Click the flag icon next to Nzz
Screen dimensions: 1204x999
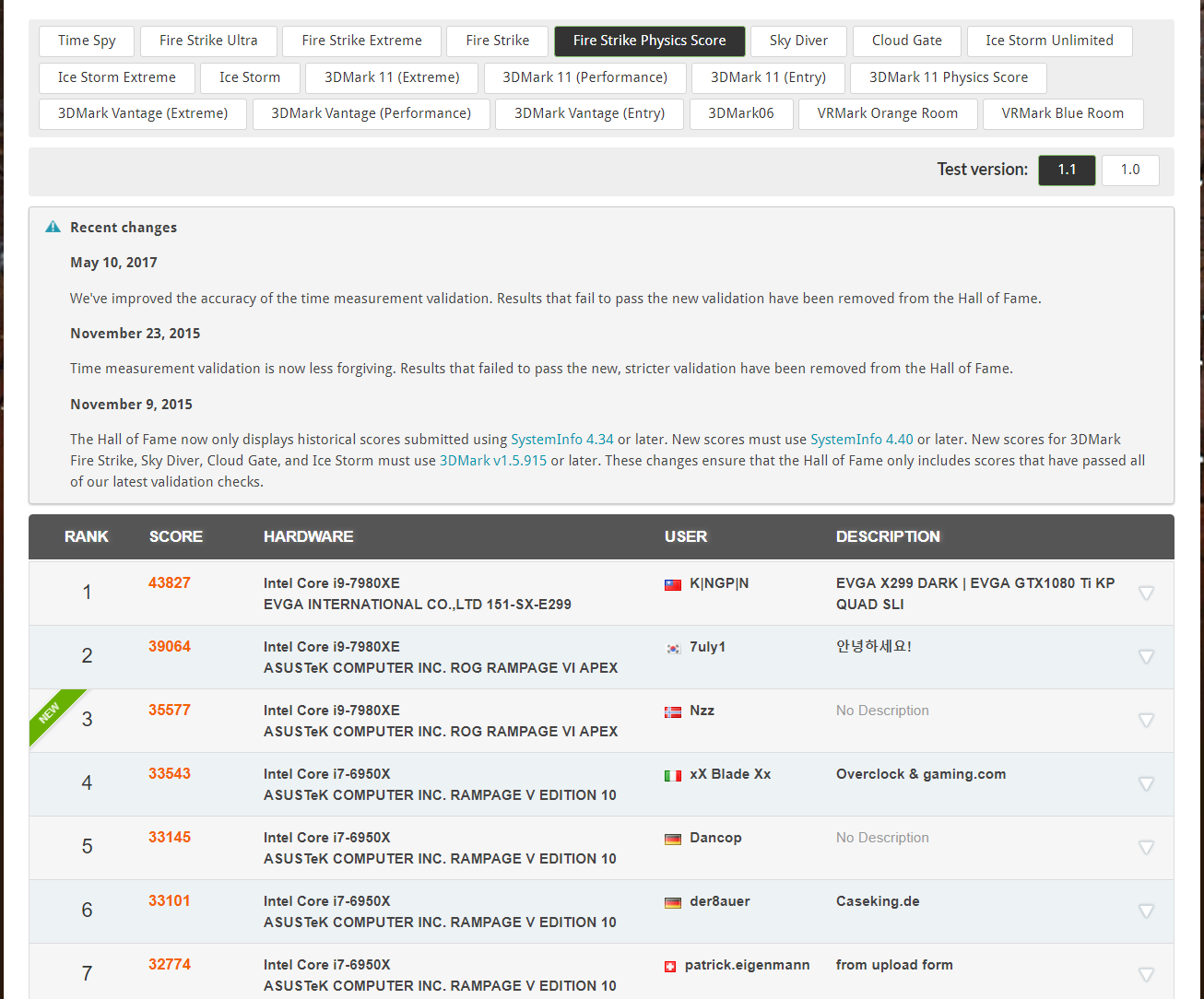point(673,711)
